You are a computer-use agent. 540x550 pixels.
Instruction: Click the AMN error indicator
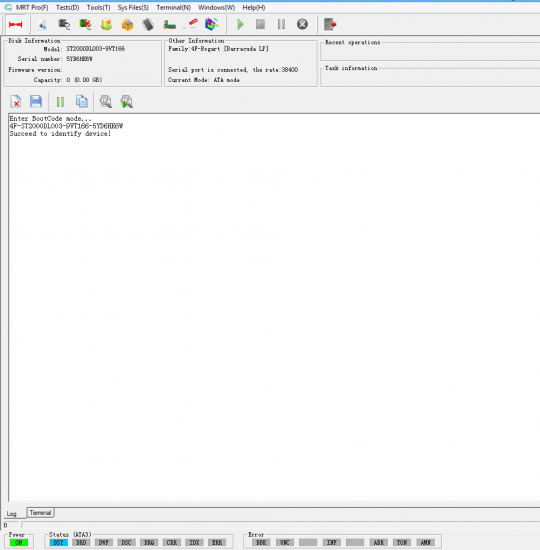click(x=425, y=542)
